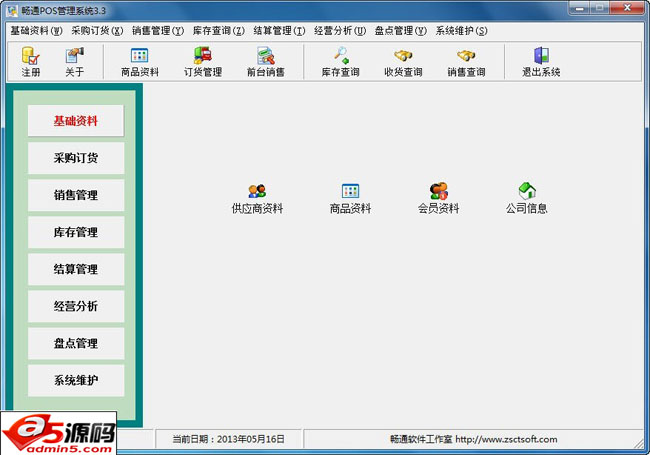Select the 销售管理 sidebar button
This screenshot has height=455, width=650.
(76, 195)
